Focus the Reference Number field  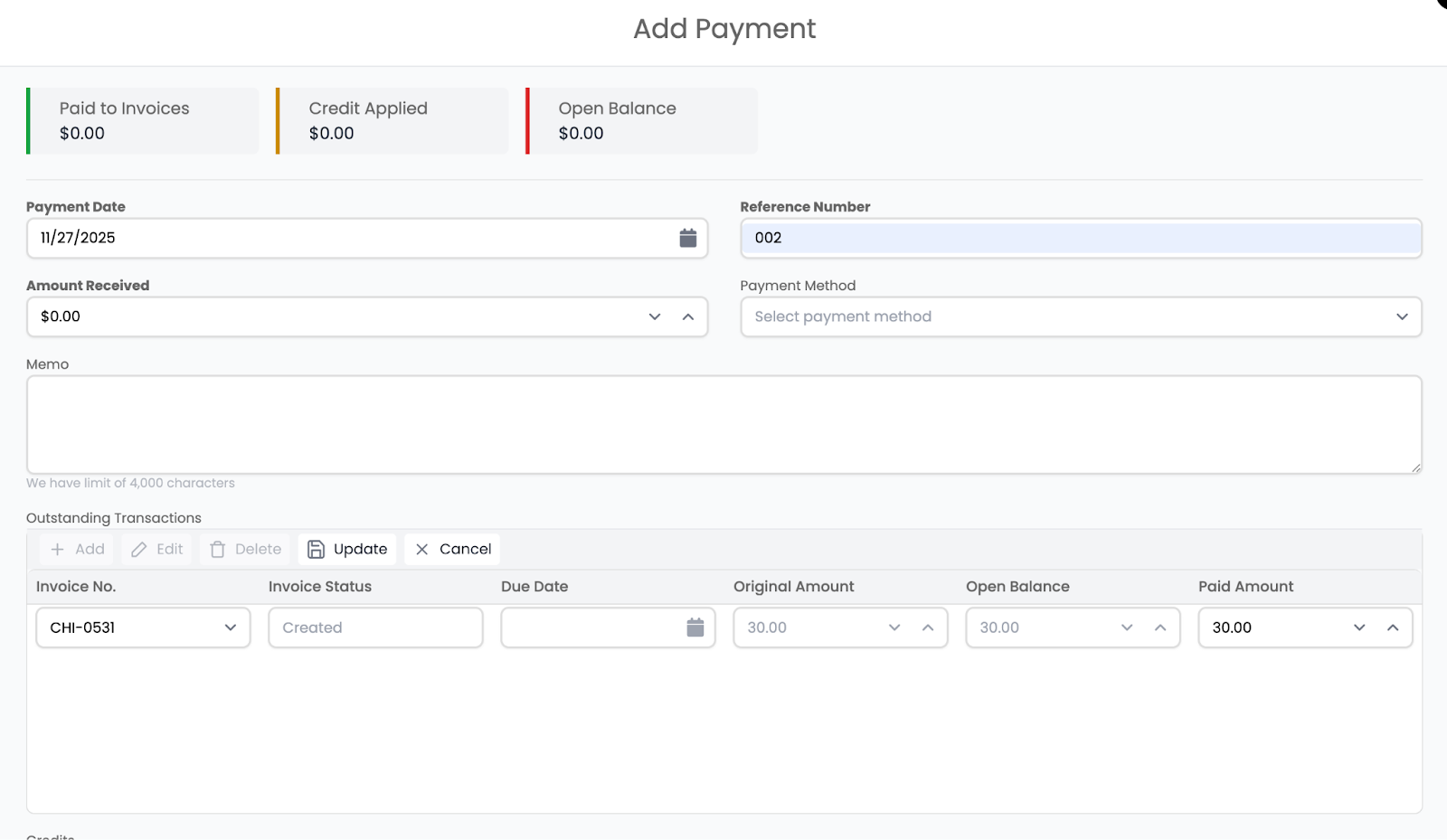click(1080, 238)
